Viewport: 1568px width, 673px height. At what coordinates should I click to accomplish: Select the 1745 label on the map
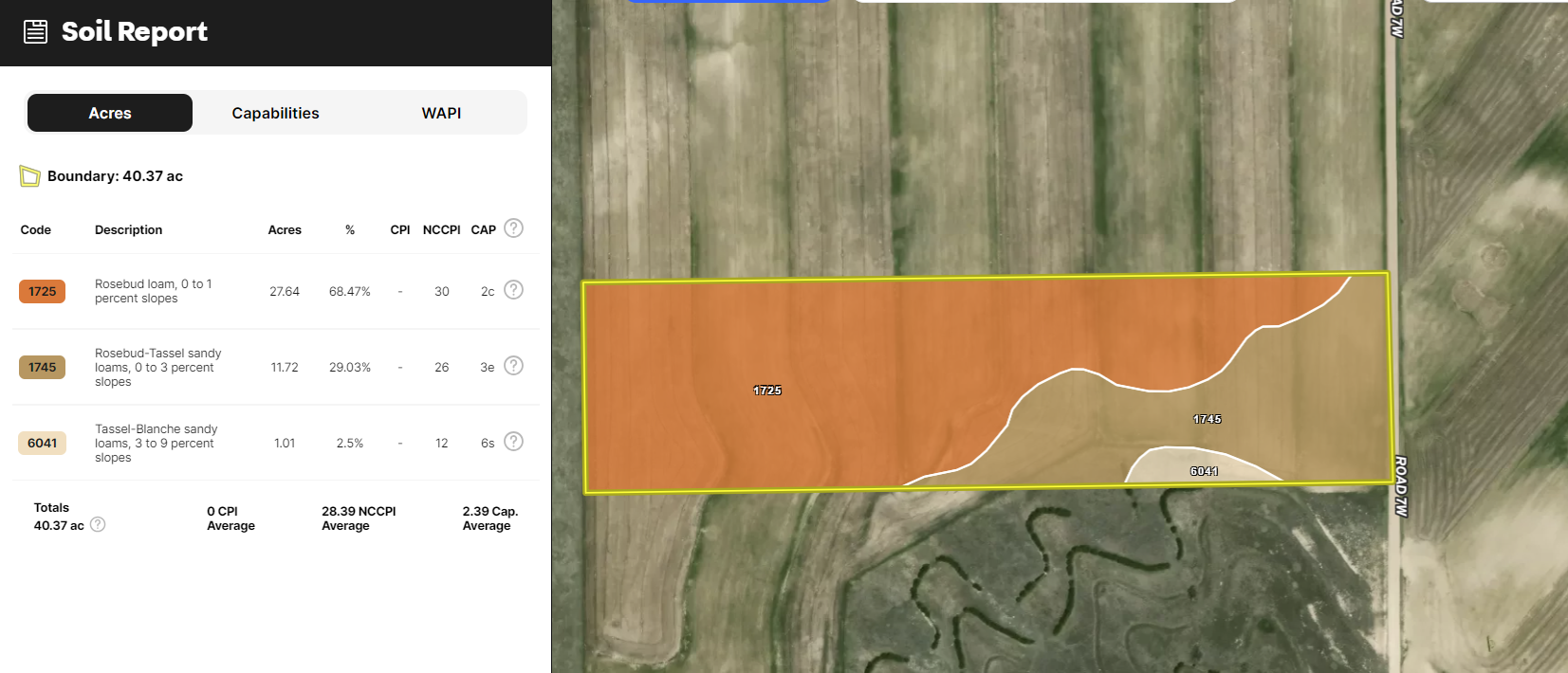click(1207, 419)
